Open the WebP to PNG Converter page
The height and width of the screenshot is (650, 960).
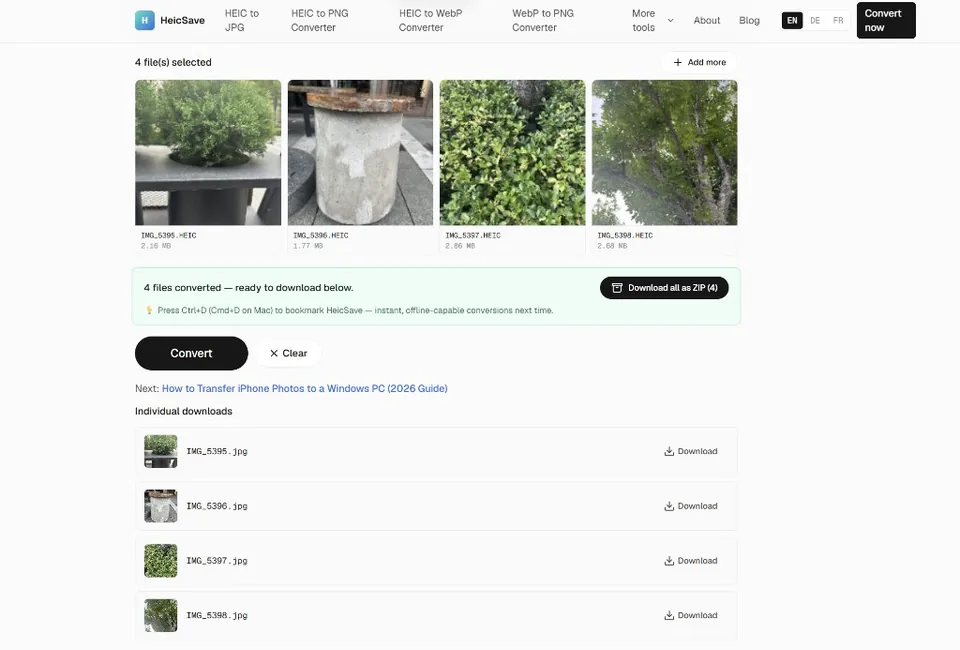(x=542, y=20)
